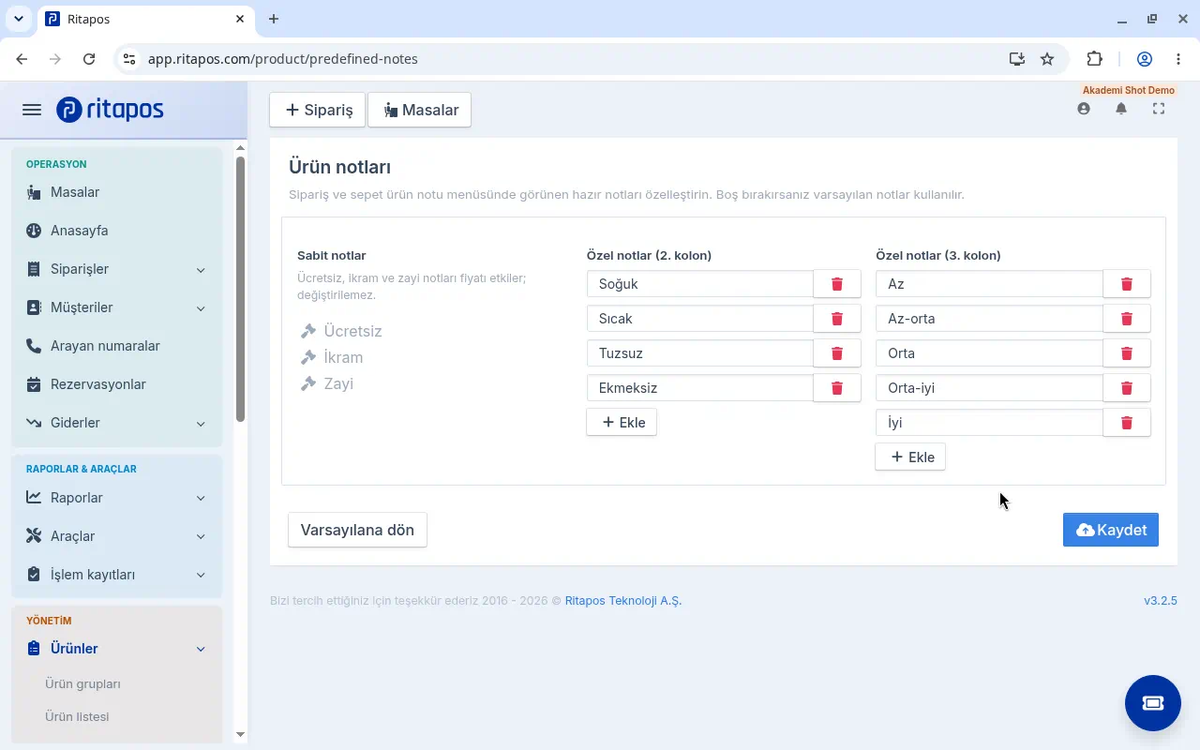Open Ürün grupları submenu item
This screenshot has height=750, width=1200.
click(x=83, y=684)
